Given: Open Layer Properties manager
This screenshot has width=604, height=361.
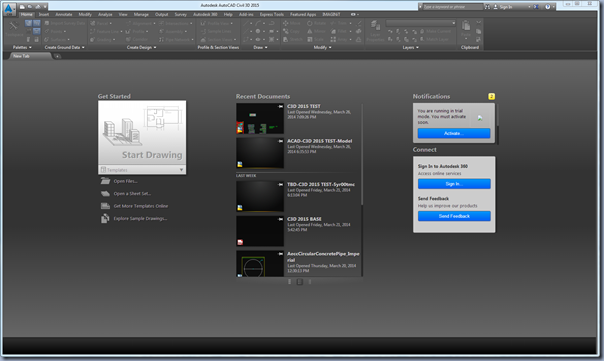Looking at the screenshot, I should [375, 31].
